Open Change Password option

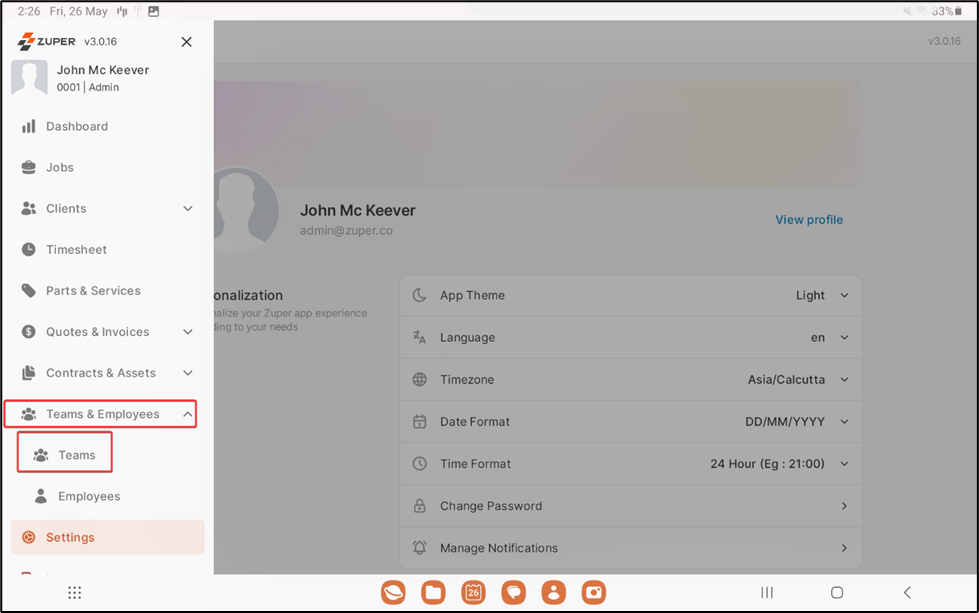630,506
